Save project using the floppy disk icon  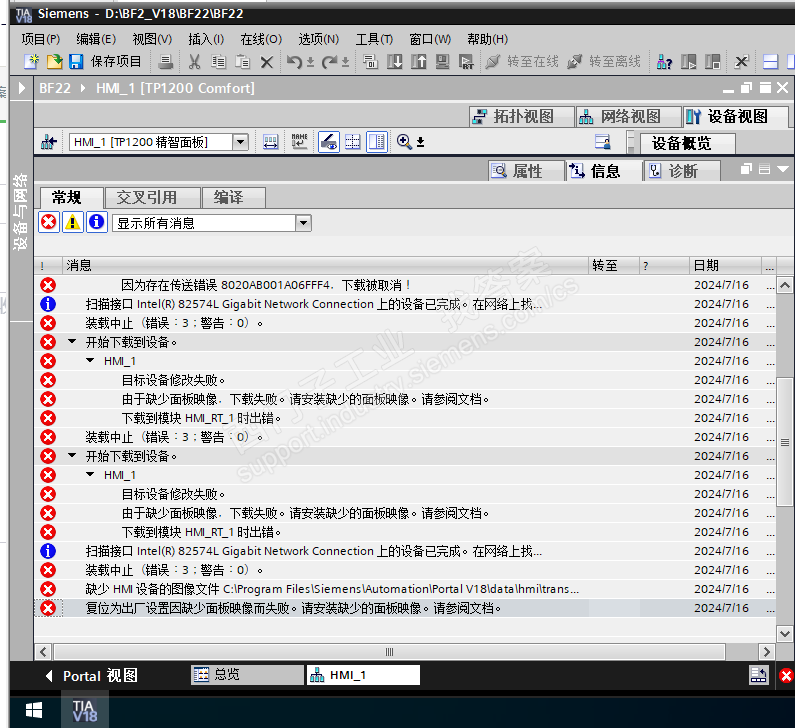tap(76, 62)
